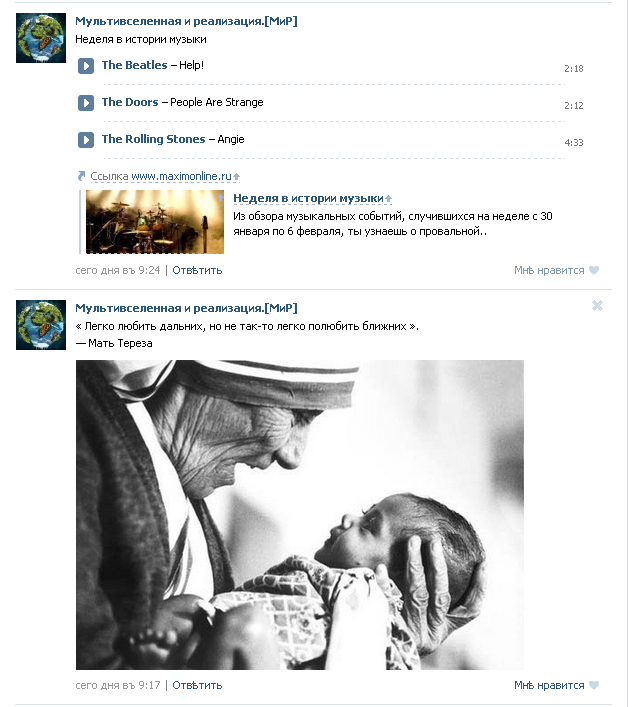Play The Rolling Stones – Angie track
This screenshot has height=707, width=628.
coord(86,140)
